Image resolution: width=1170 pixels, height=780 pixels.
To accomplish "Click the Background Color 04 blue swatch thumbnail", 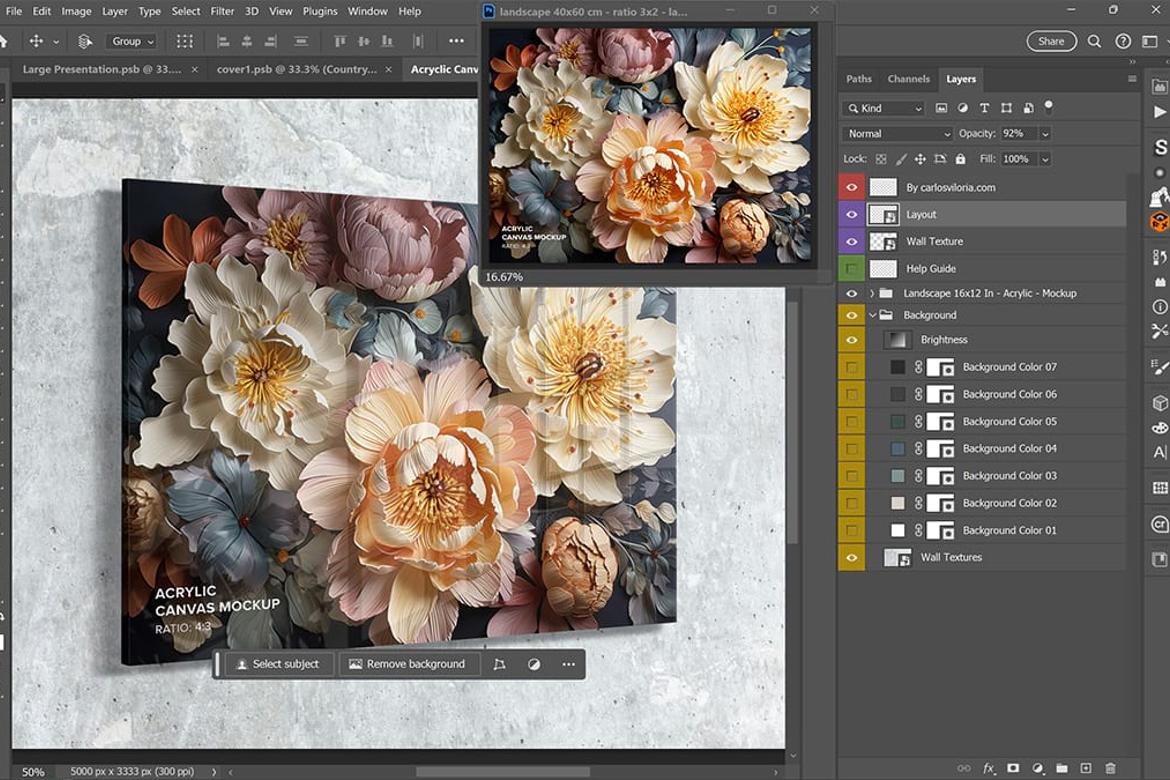I will 898,449.
